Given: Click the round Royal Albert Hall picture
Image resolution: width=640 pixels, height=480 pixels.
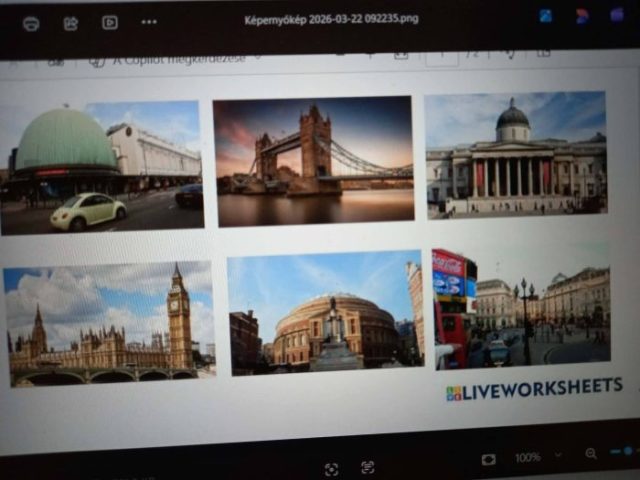Looking at the screenshot, I should tap(326, 312).
